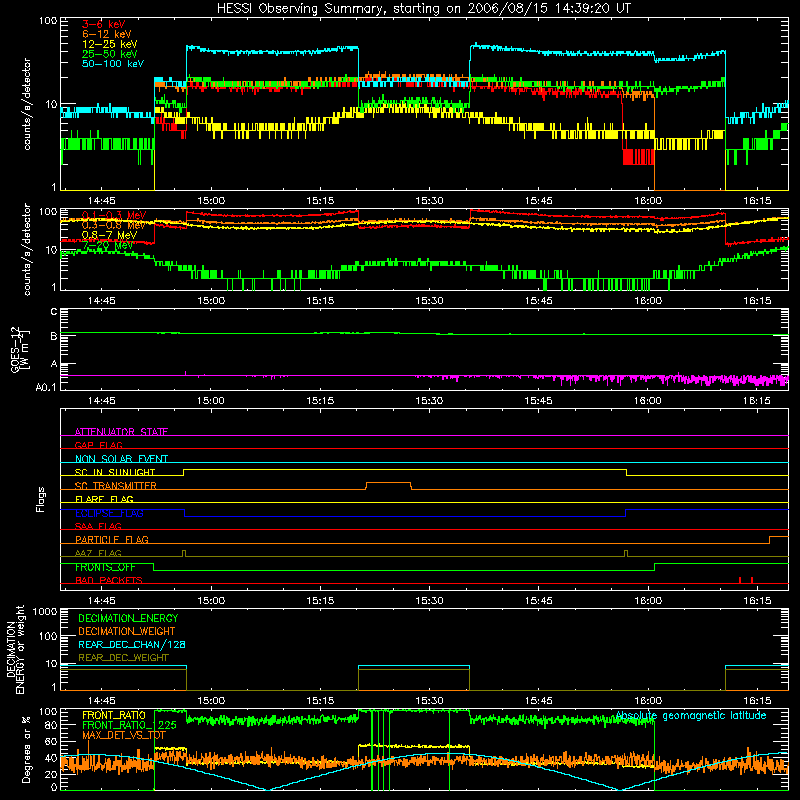This screenshot has width=800, height=800.
Task: Select the FLARE_FLAG label
Action: coord(104,499)
